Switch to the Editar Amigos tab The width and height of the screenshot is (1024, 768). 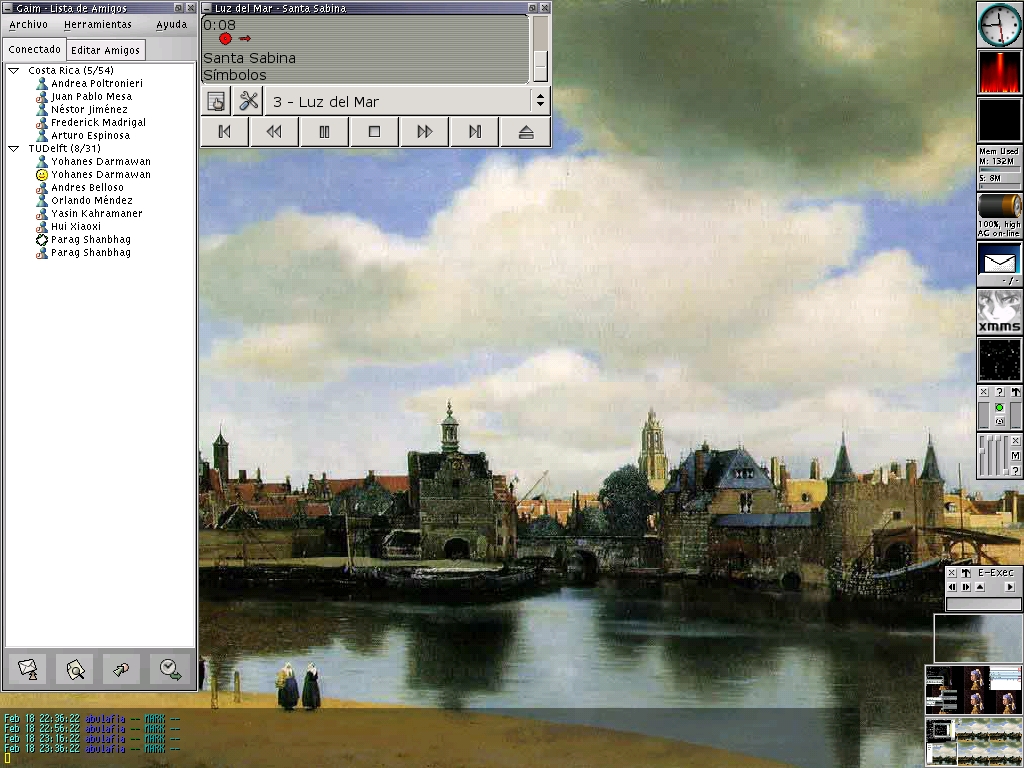click(x=105, y=50)
